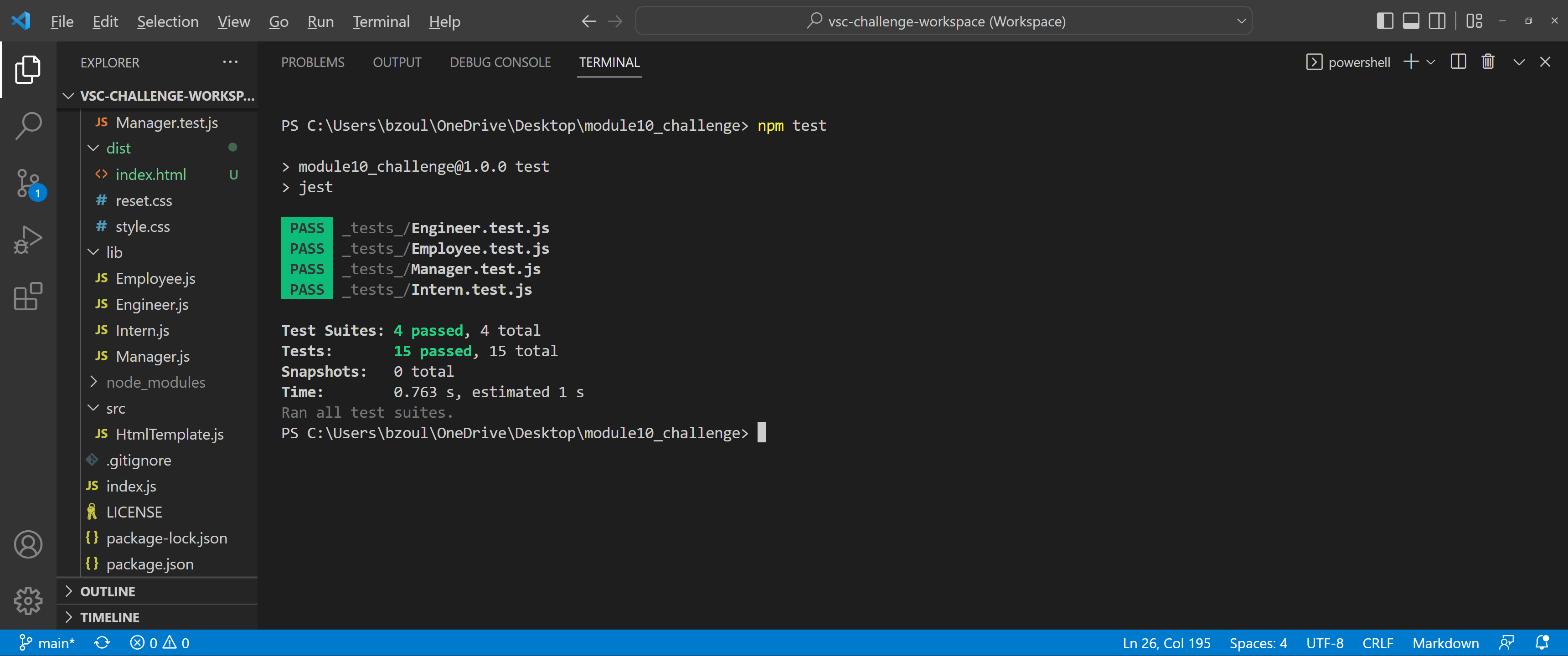Open Employee.js file

click(157, 279)
